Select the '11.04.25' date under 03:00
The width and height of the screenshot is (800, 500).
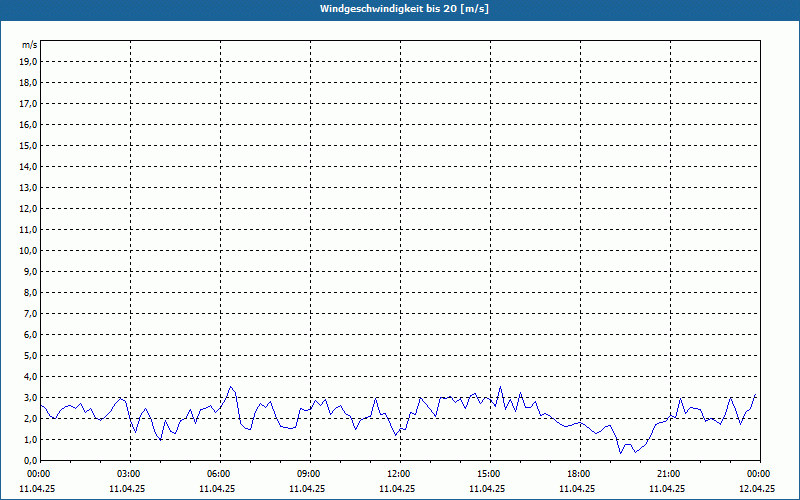127,488
